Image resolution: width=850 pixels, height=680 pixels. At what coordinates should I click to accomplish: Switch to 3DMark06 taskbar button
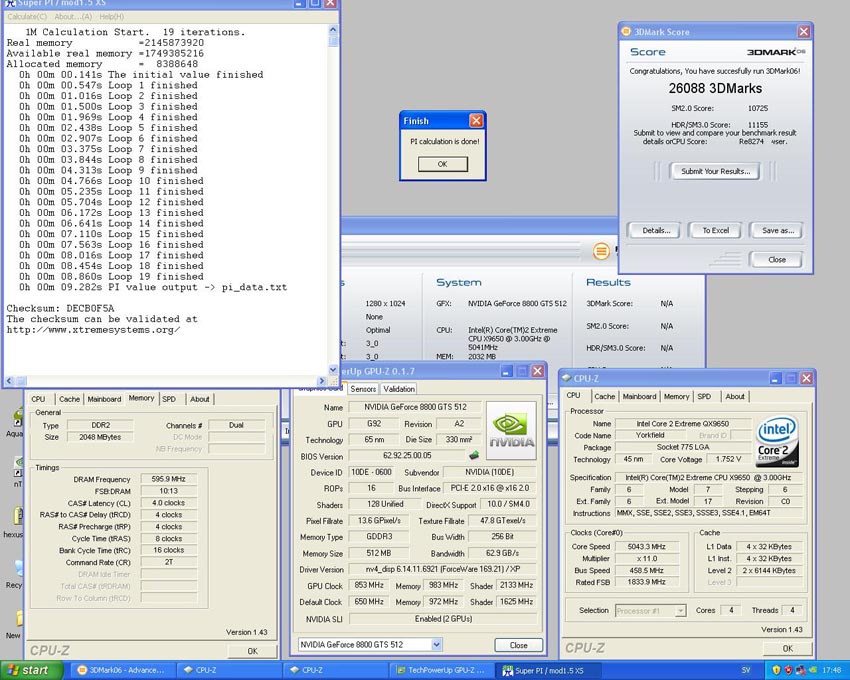pos(125,670)
